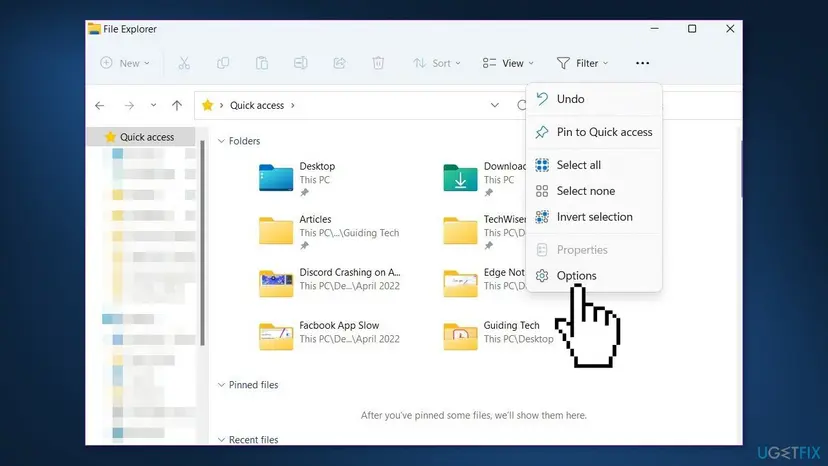Choose Select all from menu

pos(594,165)
